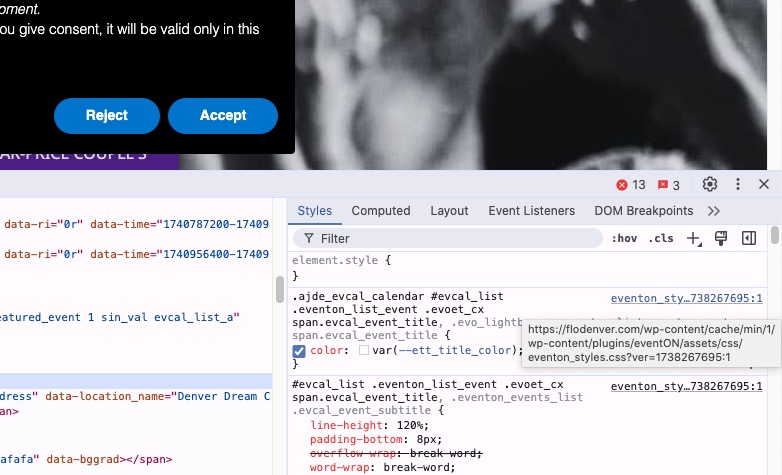This screenshot has width=782, height=475.
Task: Switch to the Styles tab
Action: click(x=315, y=211)
